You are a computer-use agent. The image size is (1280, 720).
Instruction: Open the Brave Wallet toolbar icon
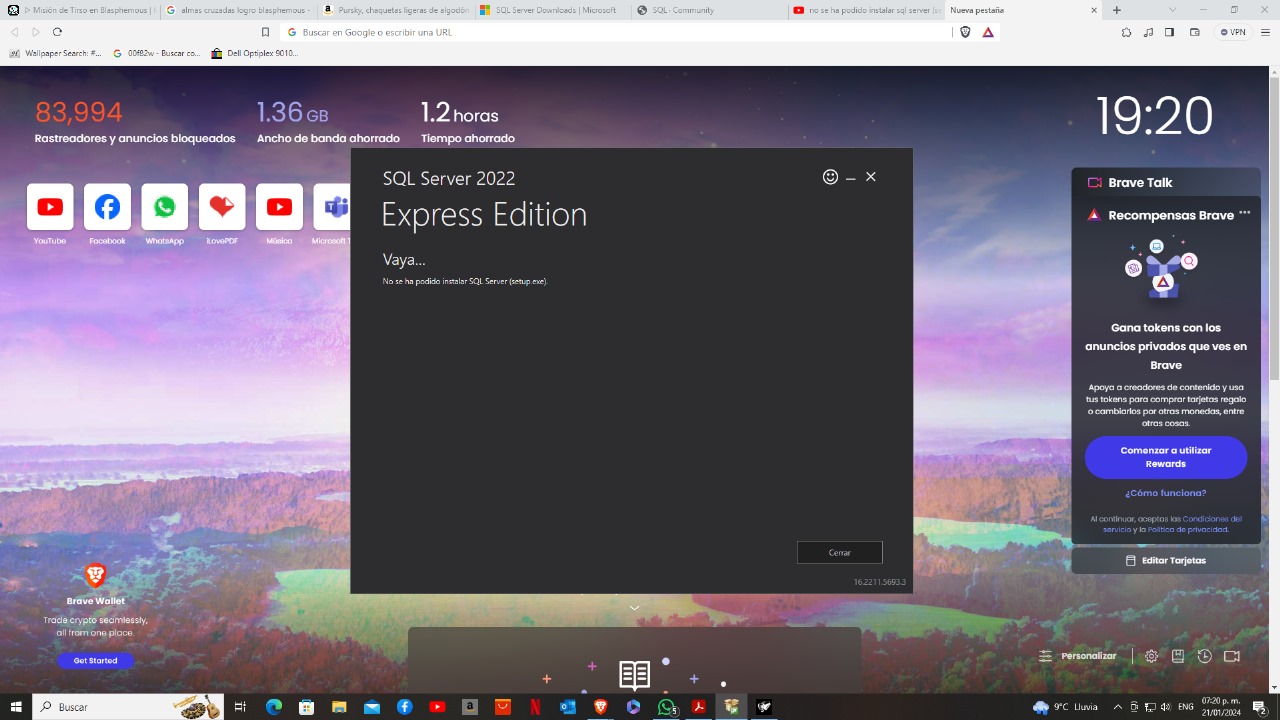1194,32
